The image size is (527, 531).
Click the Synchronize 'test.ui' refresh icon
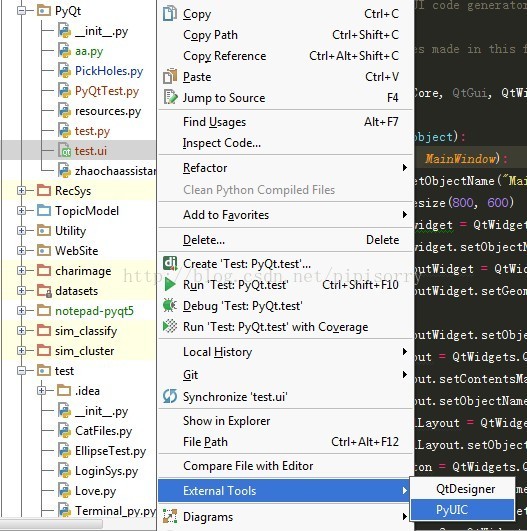[170, 396]
